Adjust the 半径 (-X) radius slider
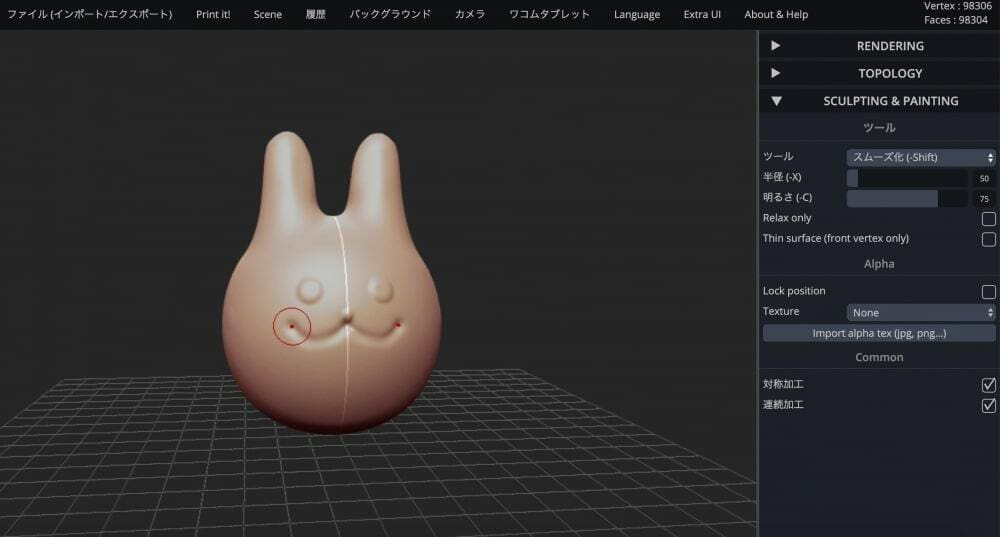 [x=907, y=178]
